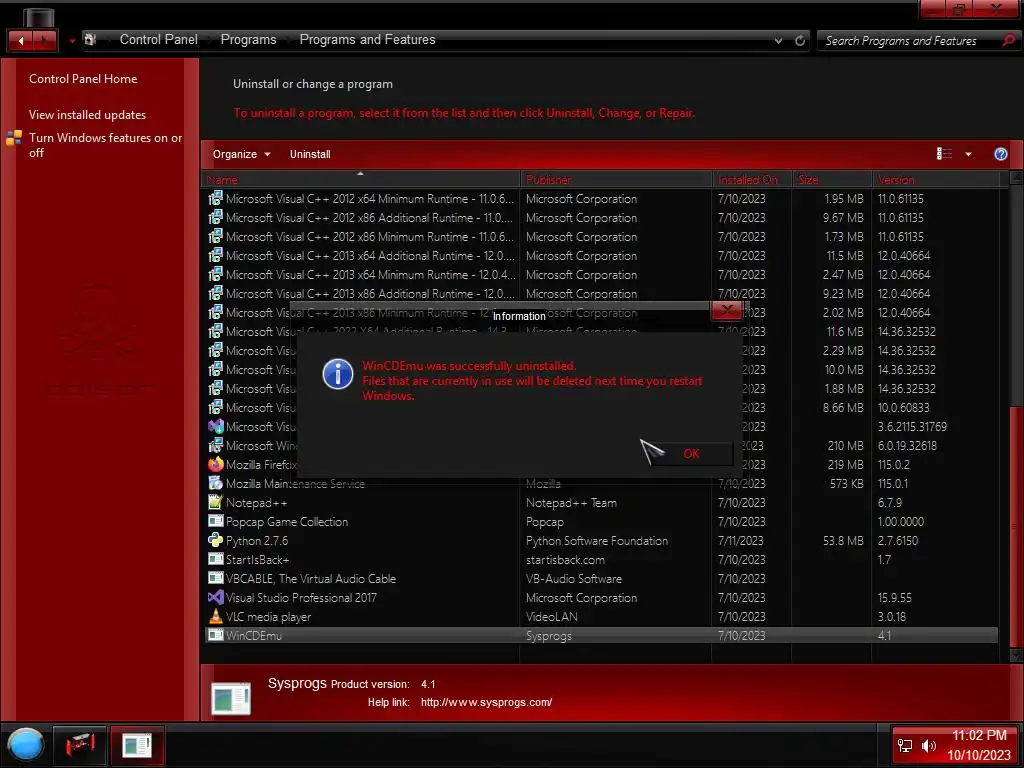Click the network tray icon
The width and height of the screenshot is (1024, 768).
pyautogui.click(x=905, y=746)
